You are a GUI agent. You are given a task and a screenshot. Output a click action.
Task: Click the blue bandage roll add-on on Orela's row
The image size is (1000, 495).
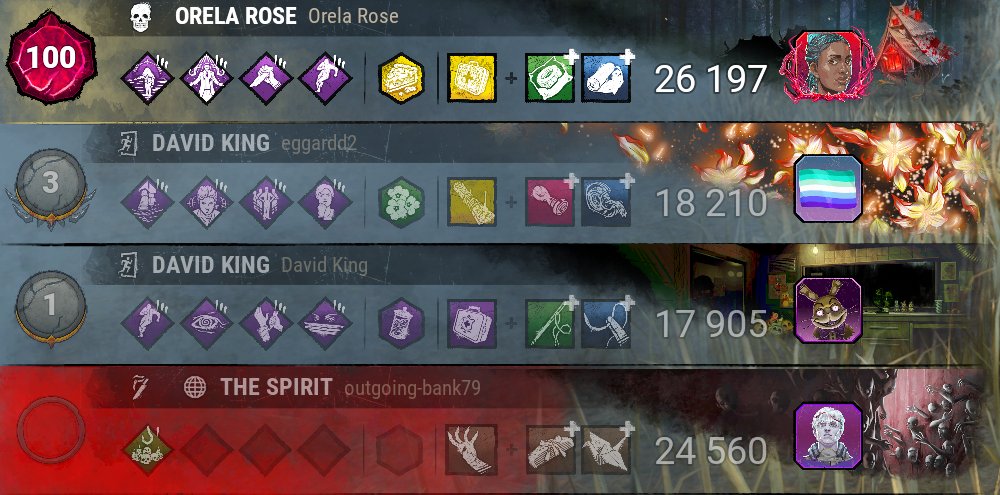click(x=606, y=78)
